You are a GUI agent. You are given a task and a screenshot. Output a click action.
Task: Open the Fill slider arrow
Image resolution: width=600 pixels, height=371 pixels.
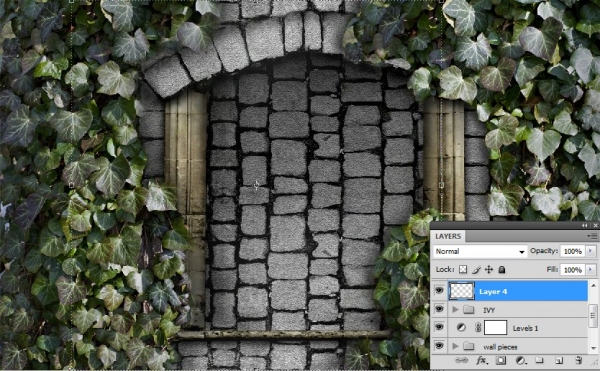point(591,270)
